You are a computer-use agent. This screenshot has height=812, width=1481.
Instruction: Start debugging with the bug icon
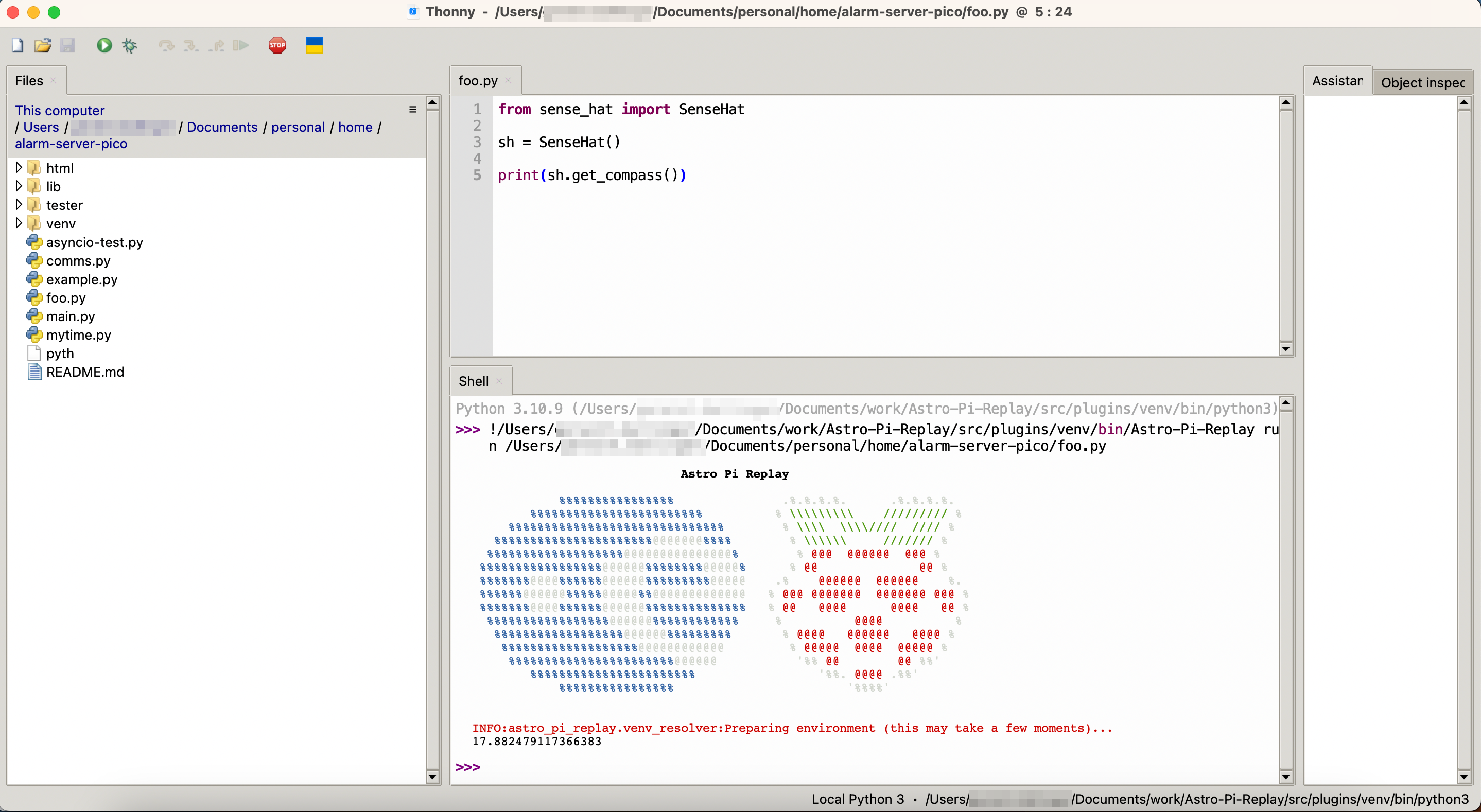pos(130,45)
